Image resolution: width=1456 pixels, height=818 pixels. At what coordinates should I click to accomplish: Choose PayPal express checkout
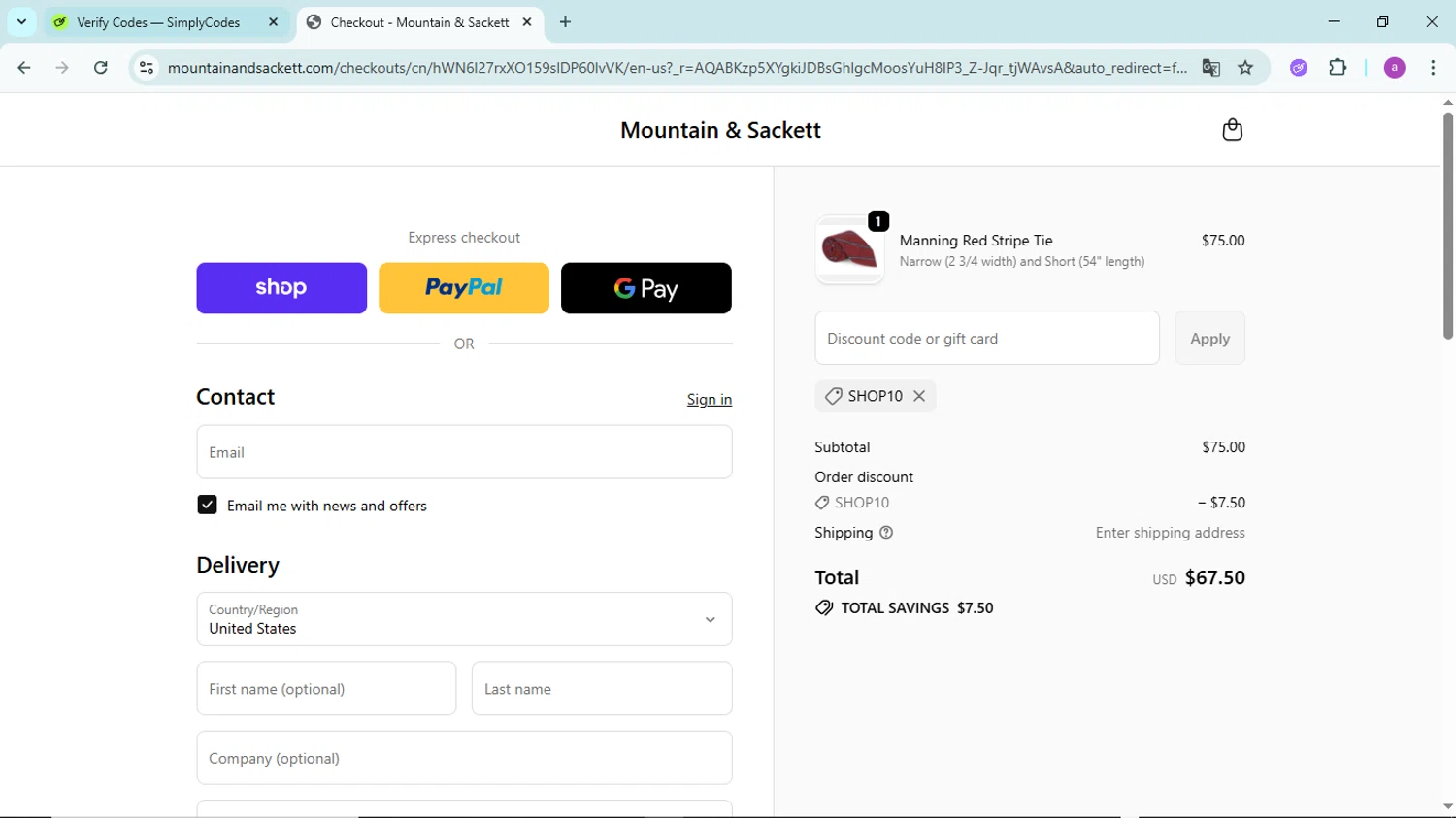coord(464,288)
